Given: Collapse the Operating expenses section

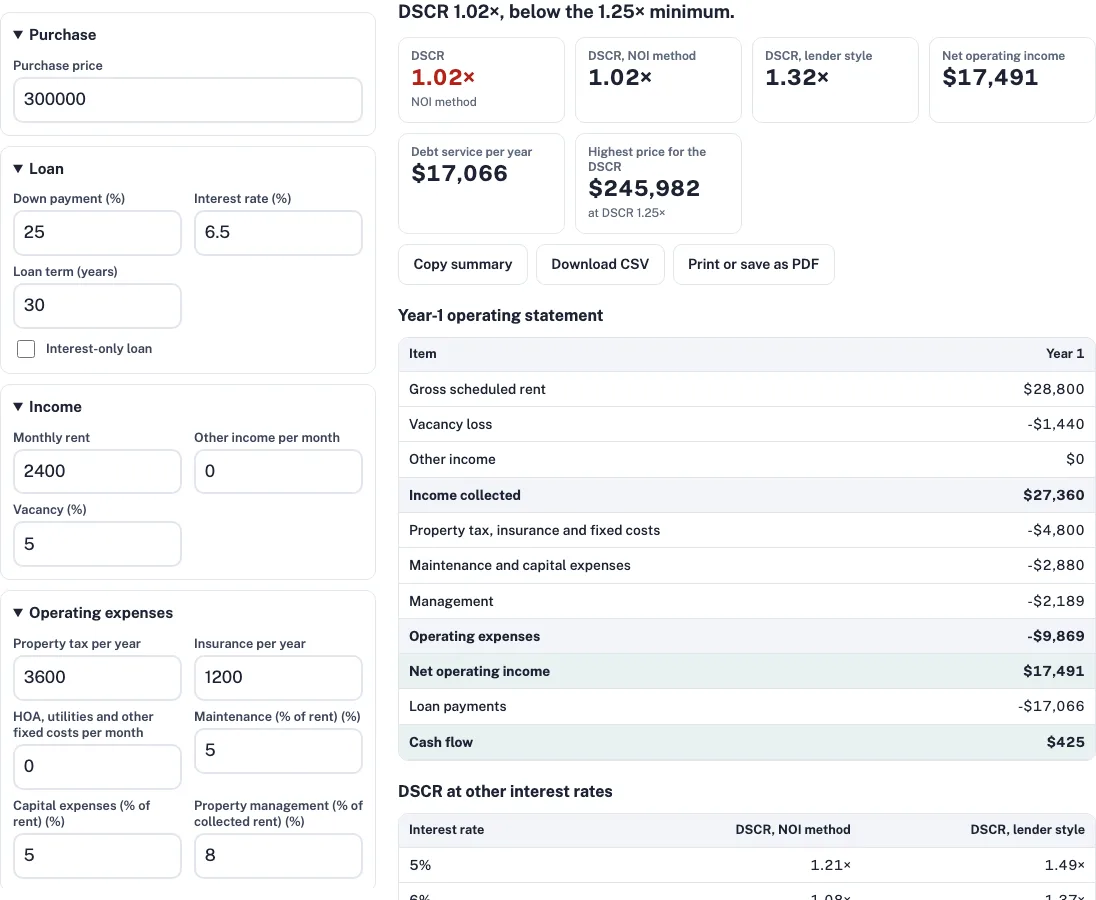Looking at the screenshot, I should (x=93, y=613).
